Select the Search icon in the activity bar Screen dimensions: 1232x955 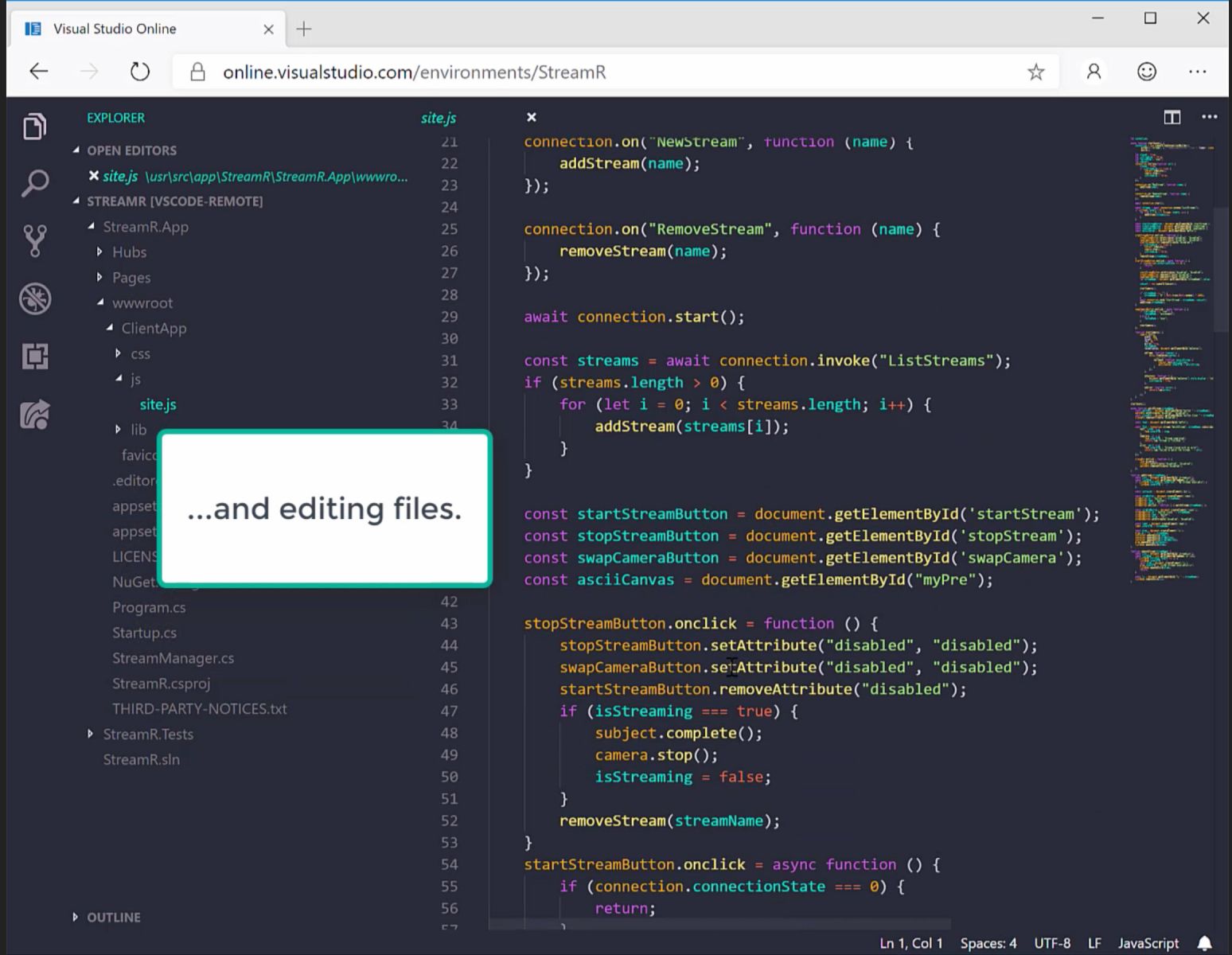[x=34, y=182]
